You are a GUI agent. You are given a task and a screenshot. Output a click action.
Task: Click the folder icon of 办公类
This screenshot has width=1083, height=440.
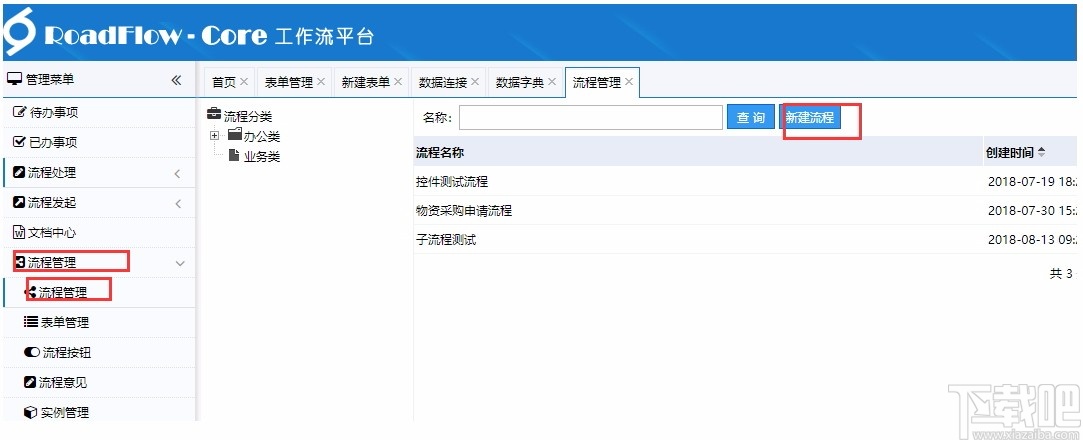(x=235, y=135)
